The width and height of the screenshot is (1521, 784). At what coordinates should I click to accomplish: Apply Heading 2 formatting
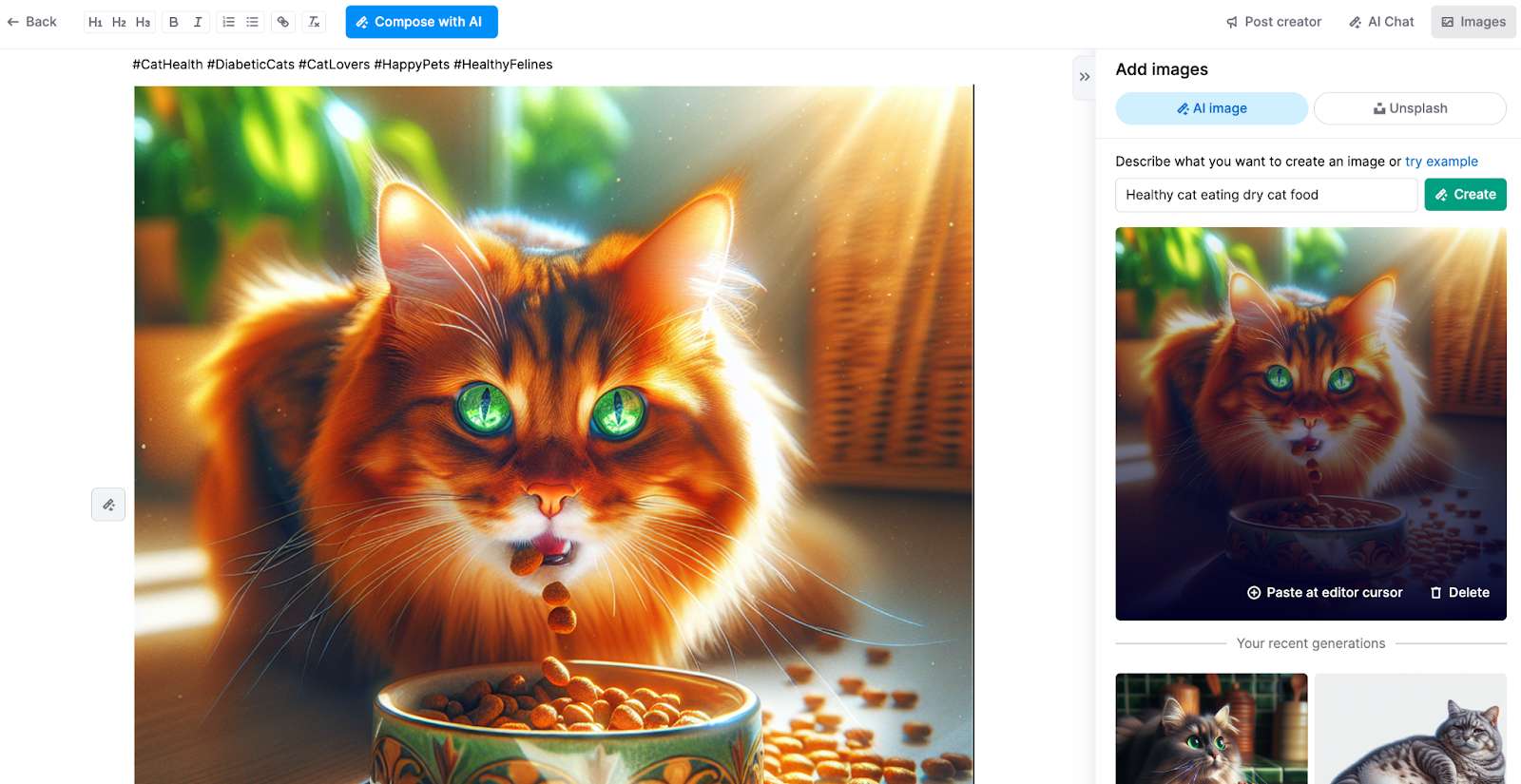click(119, 22)
